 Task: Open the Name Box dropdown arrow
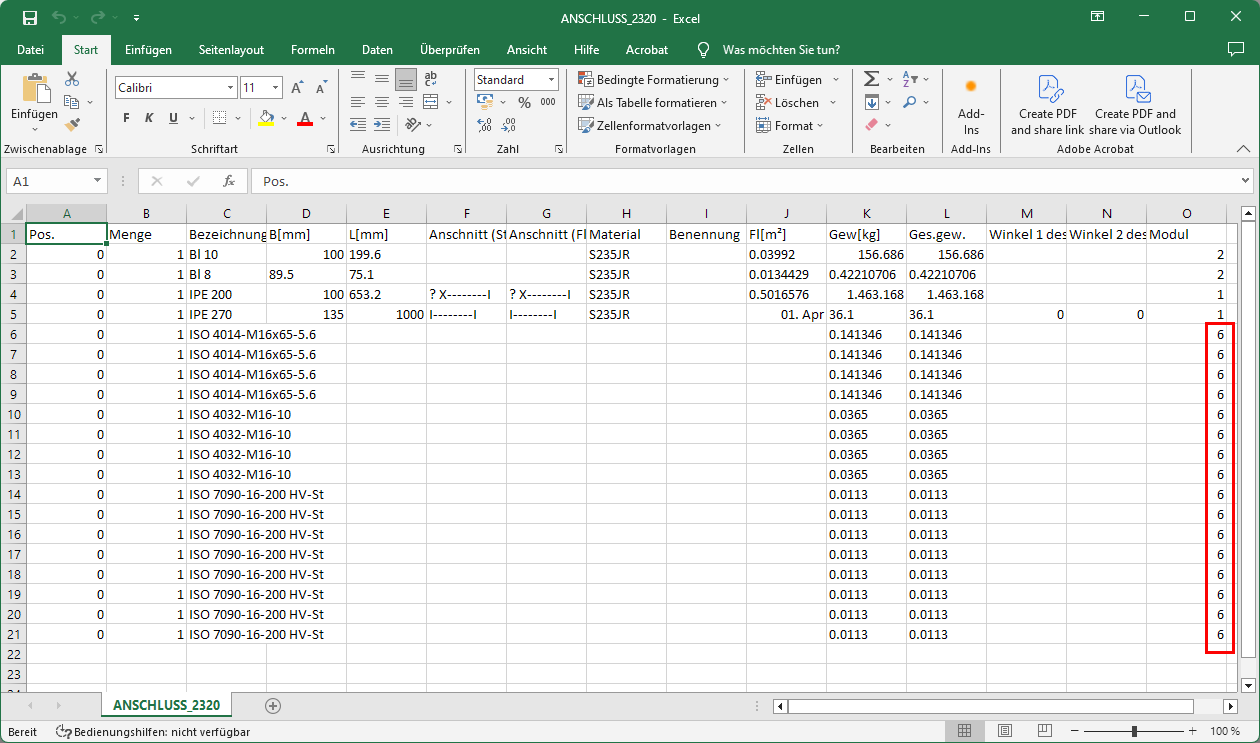click(x=97, y=181)
